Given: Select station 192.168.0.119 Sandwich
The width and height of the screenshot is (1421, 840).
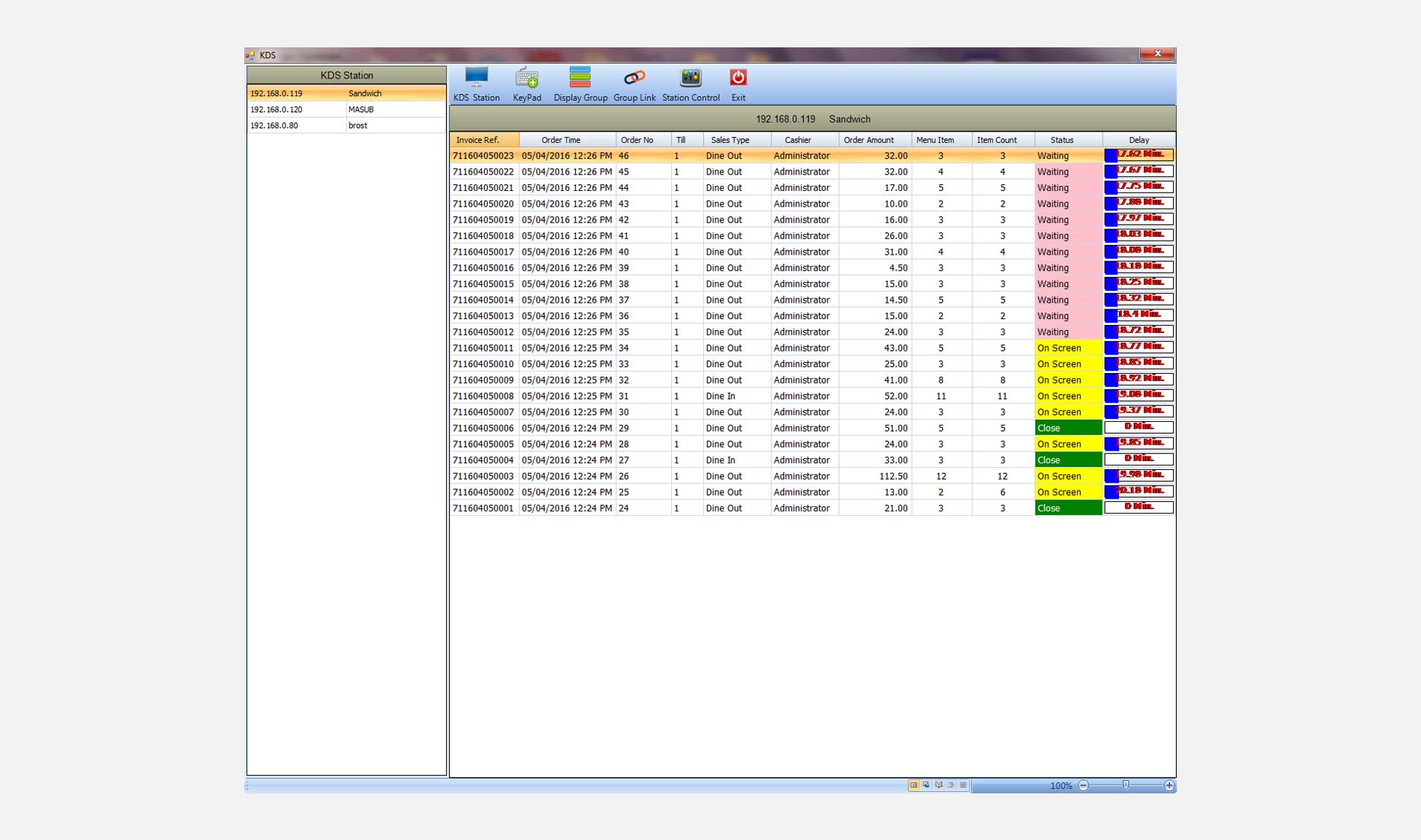Looking at the screenshot, I should (346, 93).
